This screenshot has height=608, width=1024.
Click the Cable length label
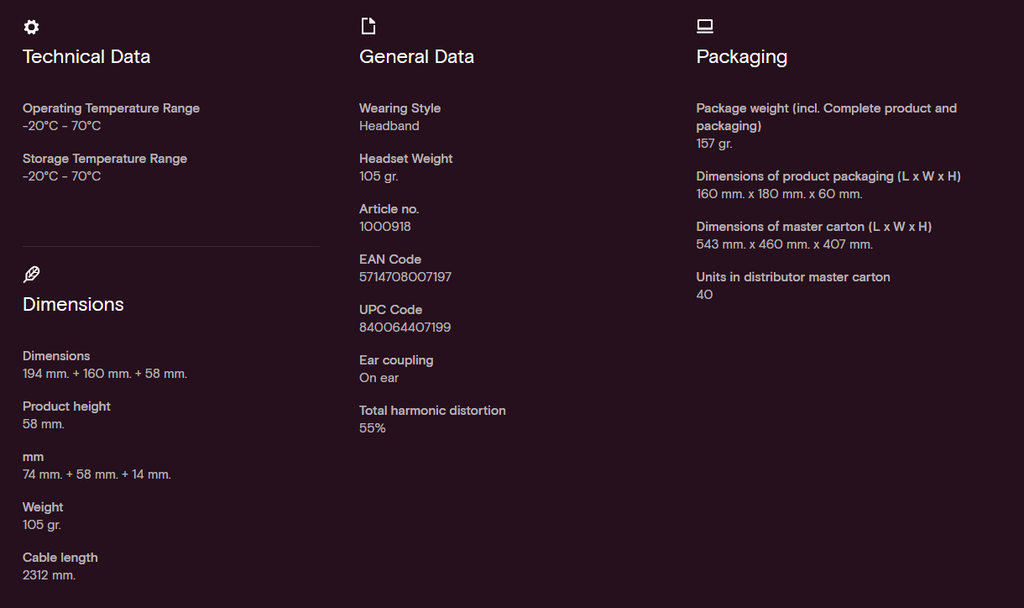click(x=60, y=558)
